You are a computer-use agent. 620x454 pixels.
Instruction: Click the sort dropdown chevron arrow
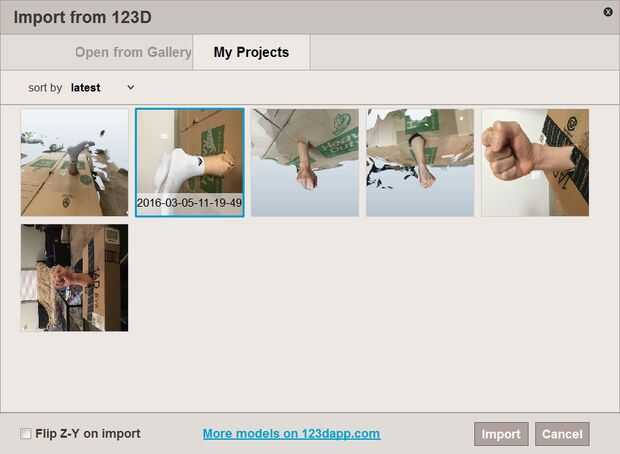(x=130, y=87)
